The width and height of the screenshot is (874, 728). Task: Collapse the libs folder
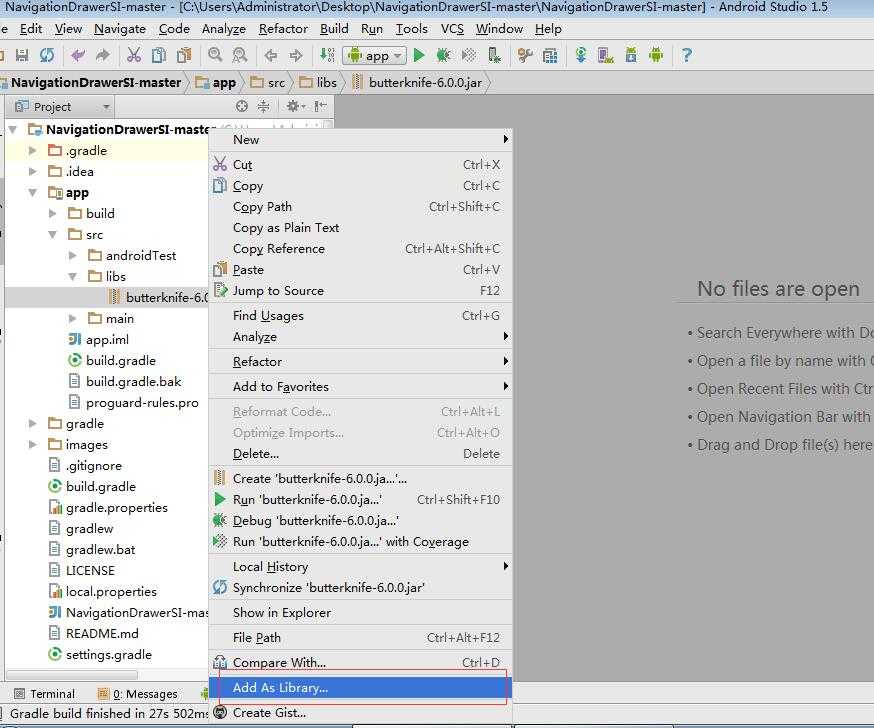[x=73, y=276]
